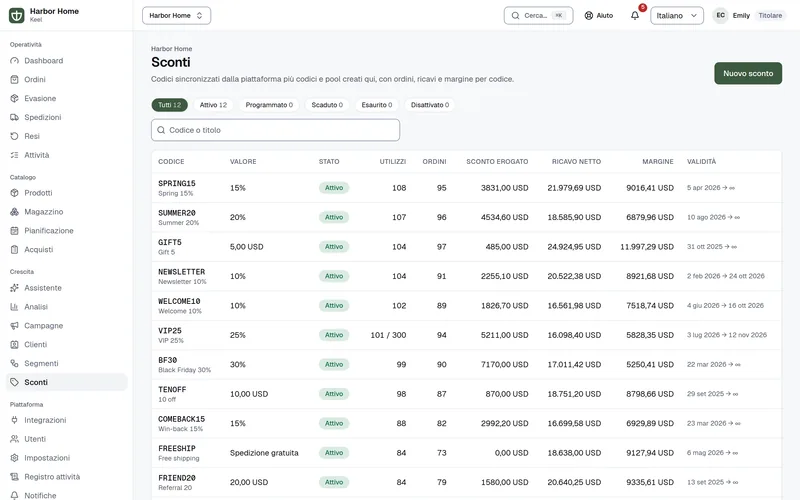The image size is (800, 500).
Task: Click validity 2 feb 2026 → 24 ott 2026
Action: [x=726, y=276]
